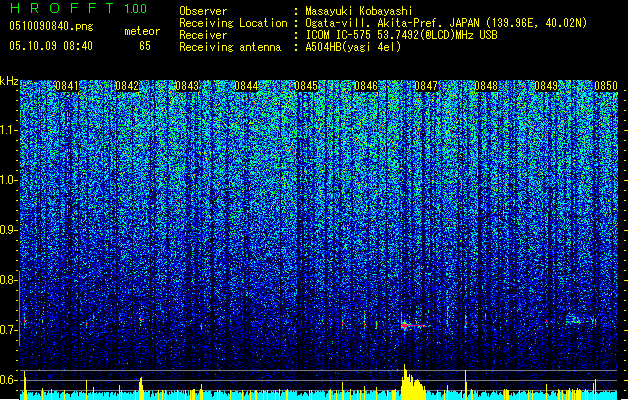Click the HROFFT title text

(x=62, y=8)
